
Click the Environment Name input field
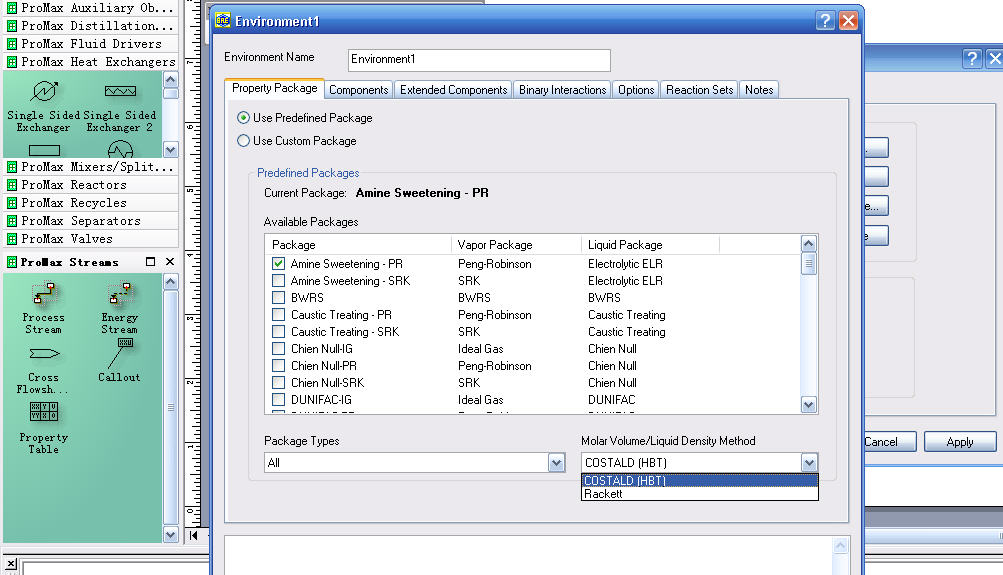[x=479, y=60]
